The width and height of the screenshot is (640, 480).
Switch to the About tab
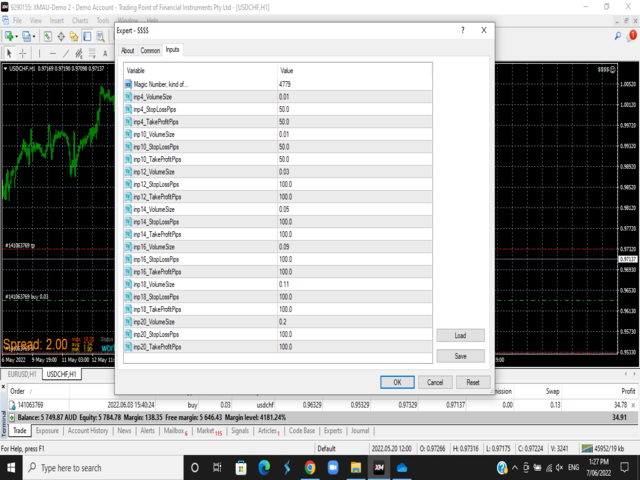128,50
